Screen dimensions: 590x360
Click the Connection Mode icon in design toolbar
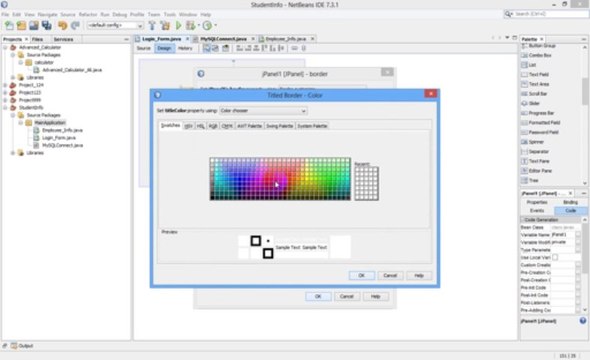coord(215,48)
